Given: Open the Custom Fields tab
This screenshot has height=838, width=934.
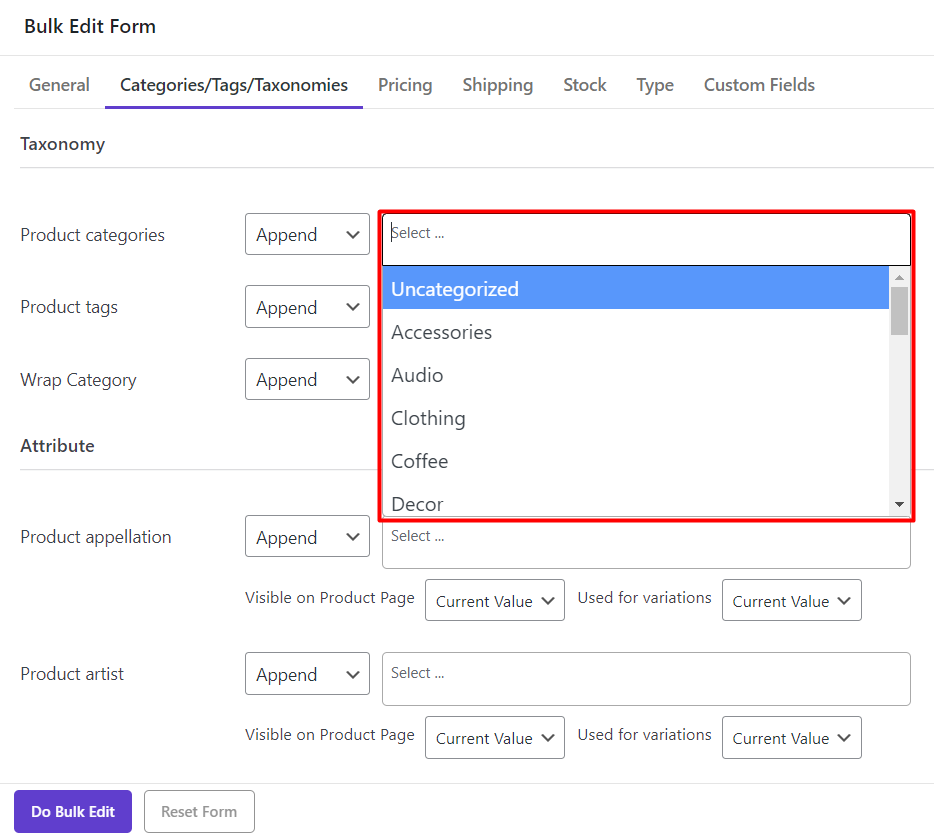Looking at the screenshot, I should pos(759,85).
